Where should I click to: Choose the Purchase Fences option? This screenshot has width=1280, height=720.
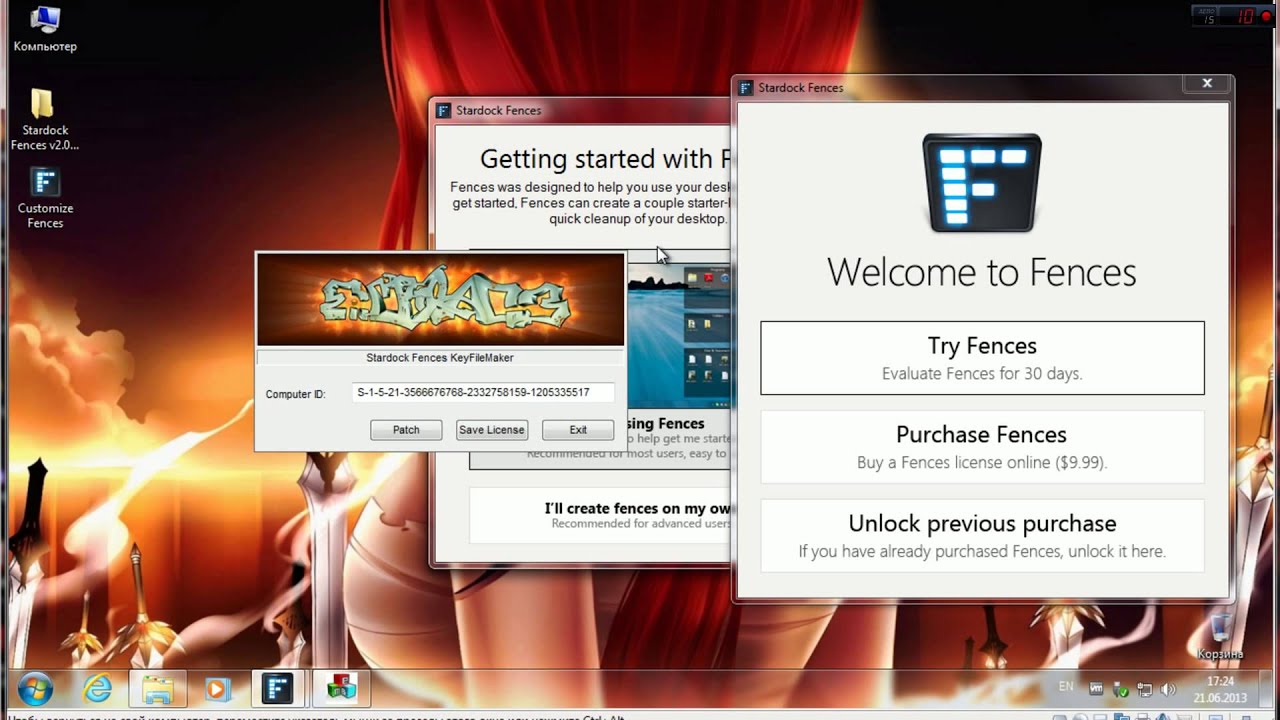[982, 447]
